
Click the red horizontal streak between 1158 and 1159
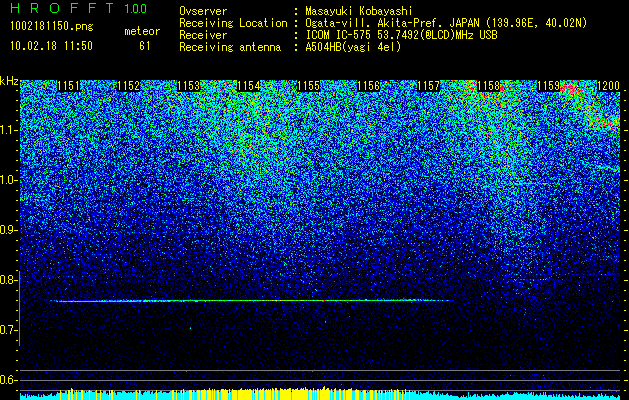pyautogui.click(x=519, y=87)
